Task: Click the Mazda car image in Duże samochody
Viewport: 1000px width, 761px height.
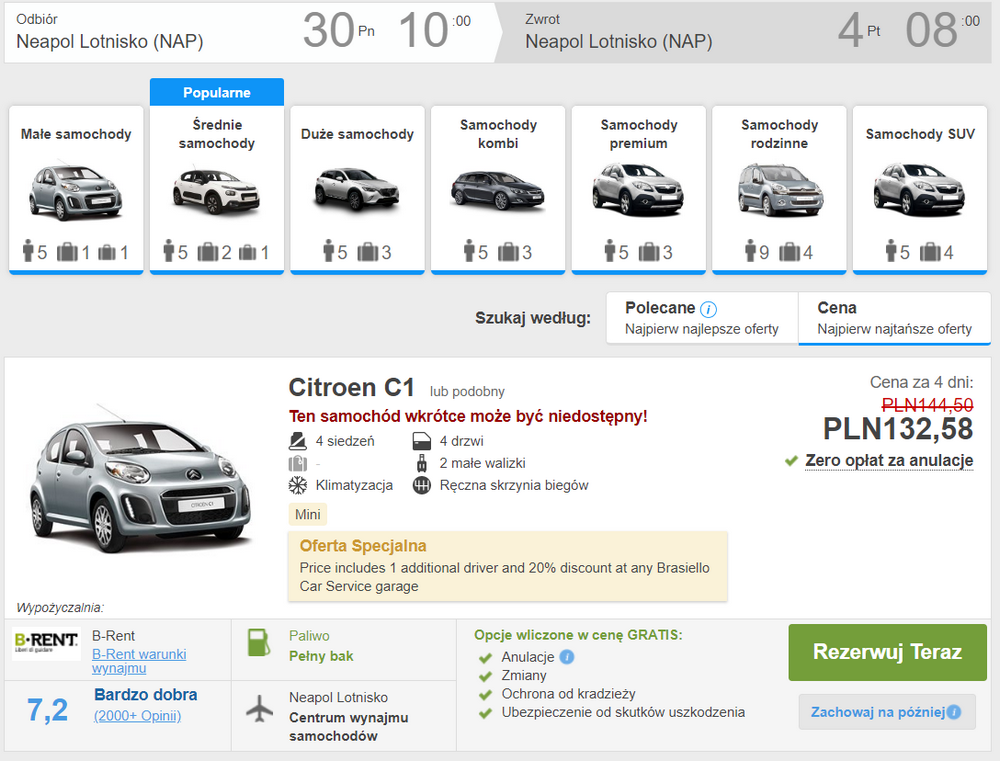Action: click(x=357, y=189)
